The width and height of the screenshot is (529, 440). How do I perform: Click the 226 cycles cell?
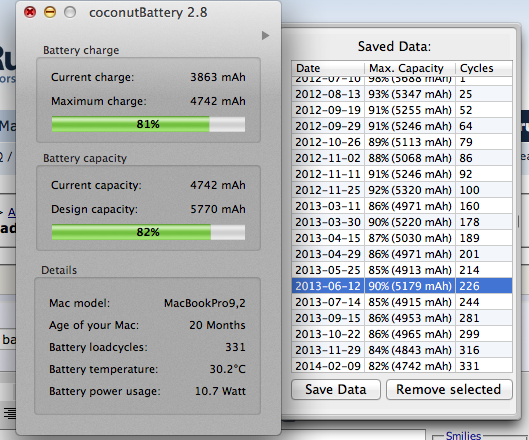pos(484,286)
